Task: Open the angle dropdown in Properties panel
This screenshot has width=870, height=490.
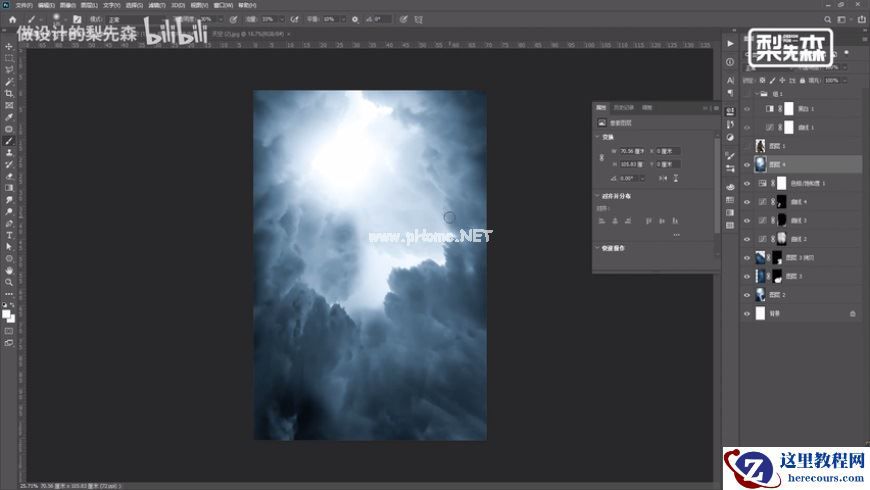Action: tap(643, 178)
